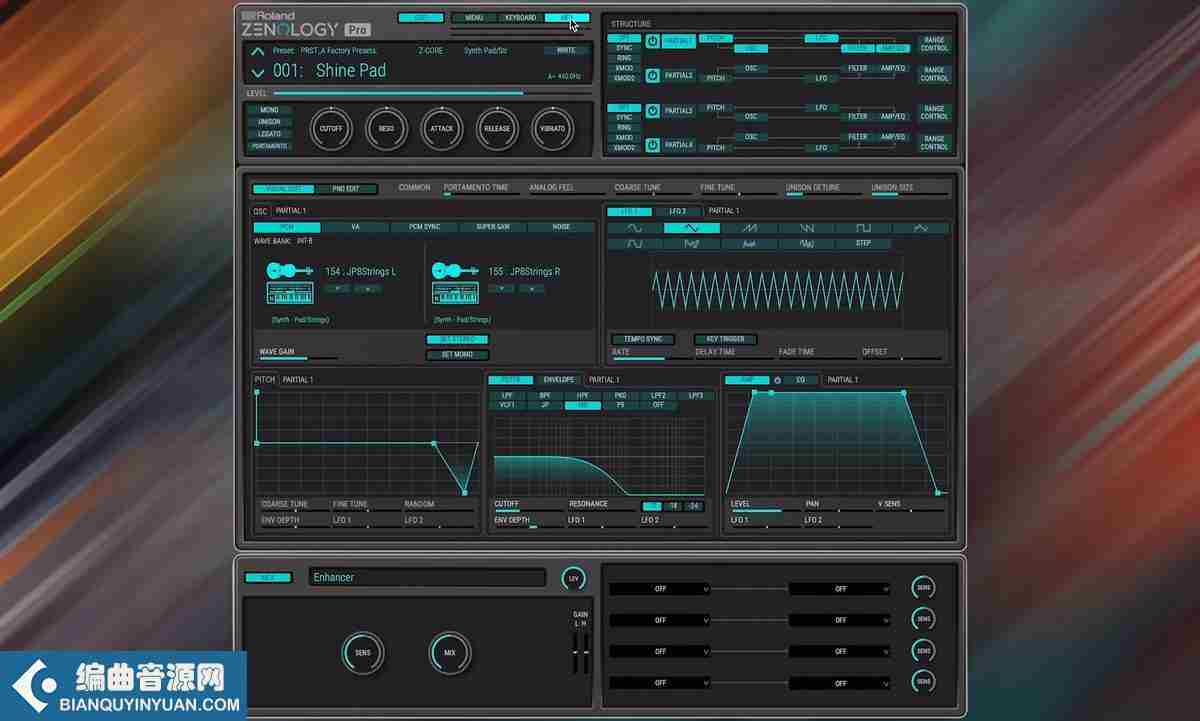Click the 155 JP8Strings R instrument icon
The height and width of the screenshot is (721, 1200).
454,282
